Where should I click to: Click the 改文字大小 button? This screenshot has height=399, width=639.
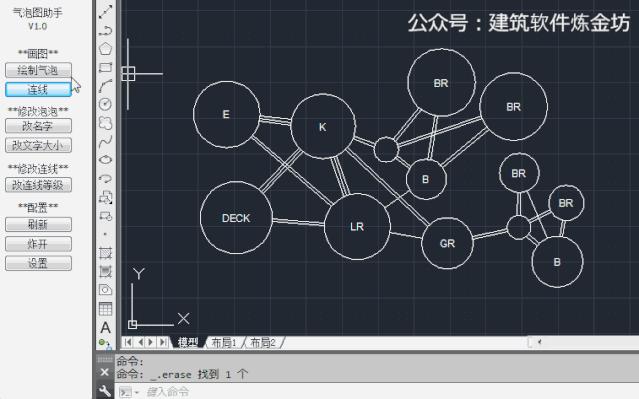pos(38,145)
